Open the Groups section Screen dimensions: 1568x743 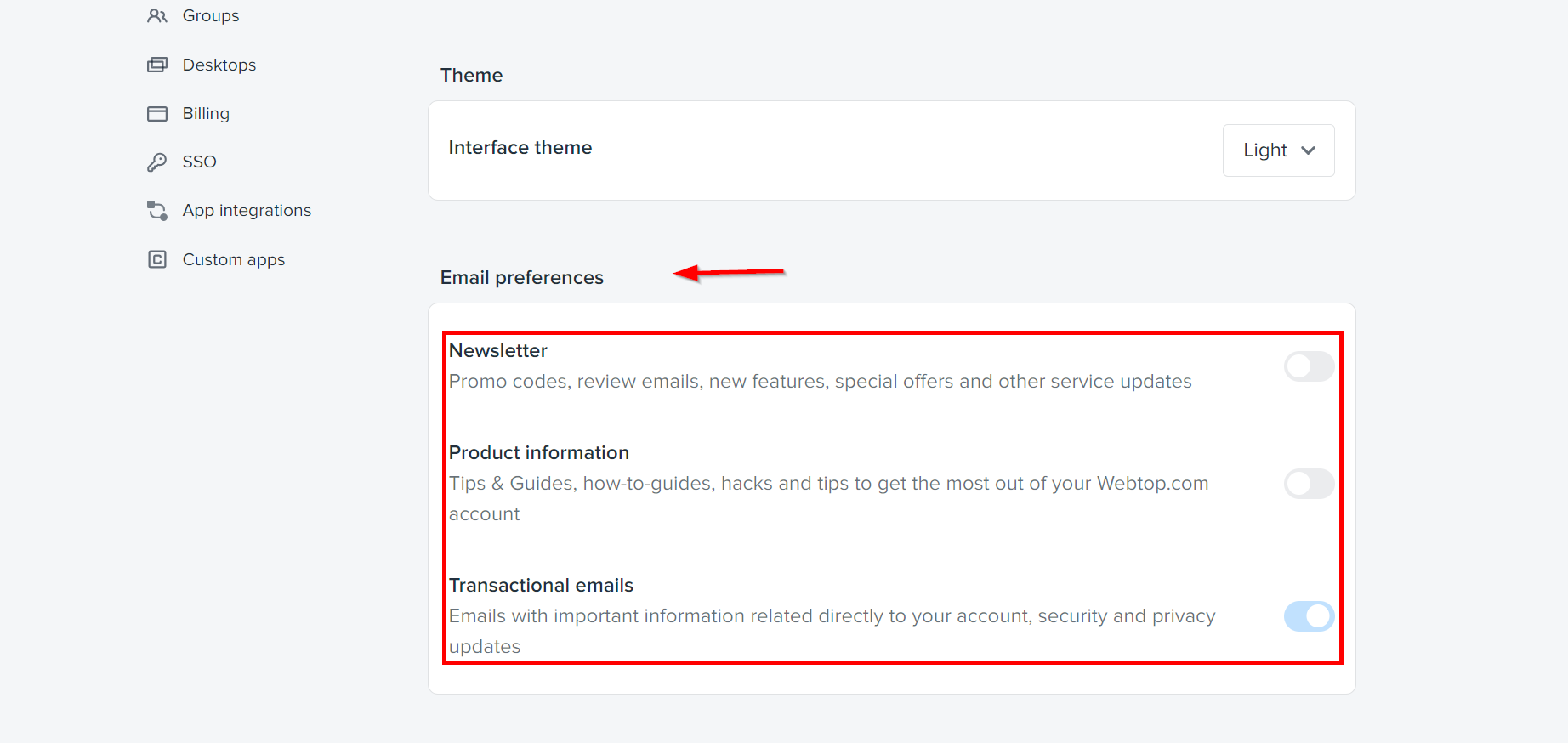[x=210, y=14]
